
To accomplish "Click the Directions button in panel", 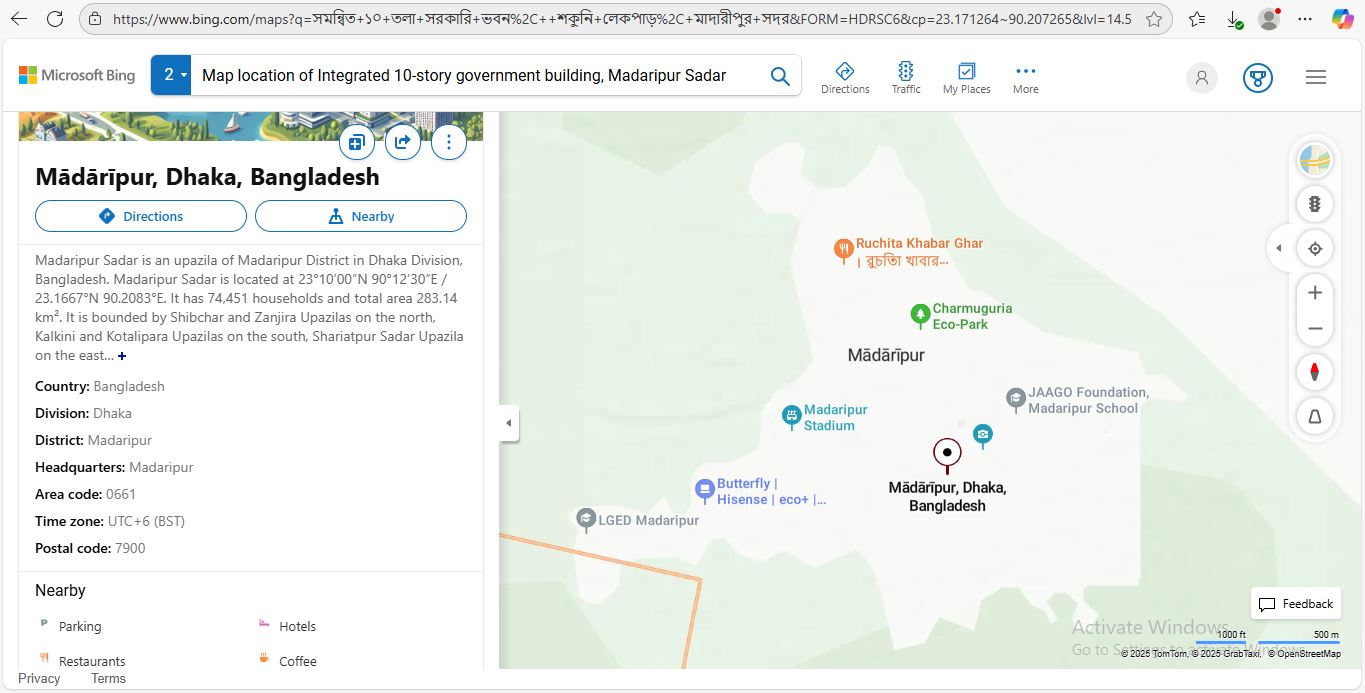I will pos(141,216).
